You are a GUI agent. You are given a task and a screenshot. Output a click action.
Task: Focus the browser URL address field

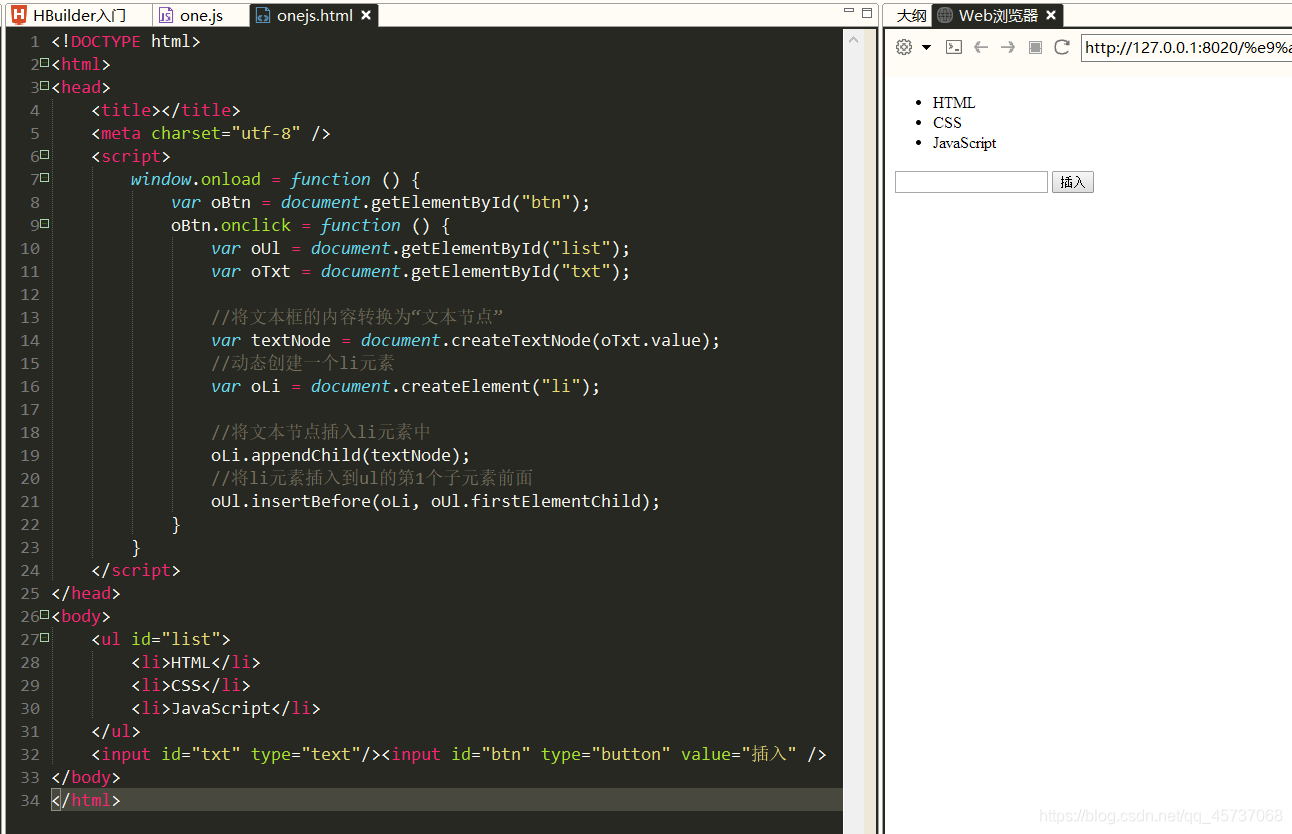pos(1186,48)
